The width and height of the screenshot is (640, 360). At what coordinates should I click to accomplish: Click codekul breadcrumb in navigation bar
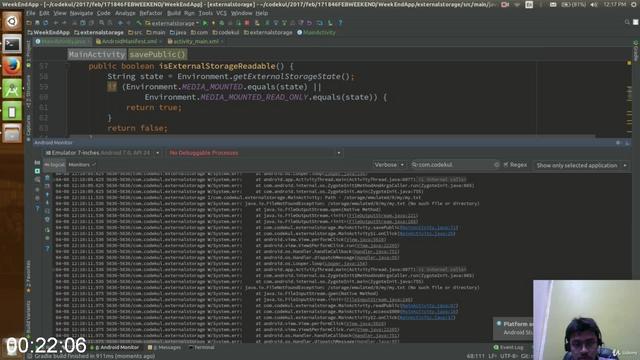226,32
